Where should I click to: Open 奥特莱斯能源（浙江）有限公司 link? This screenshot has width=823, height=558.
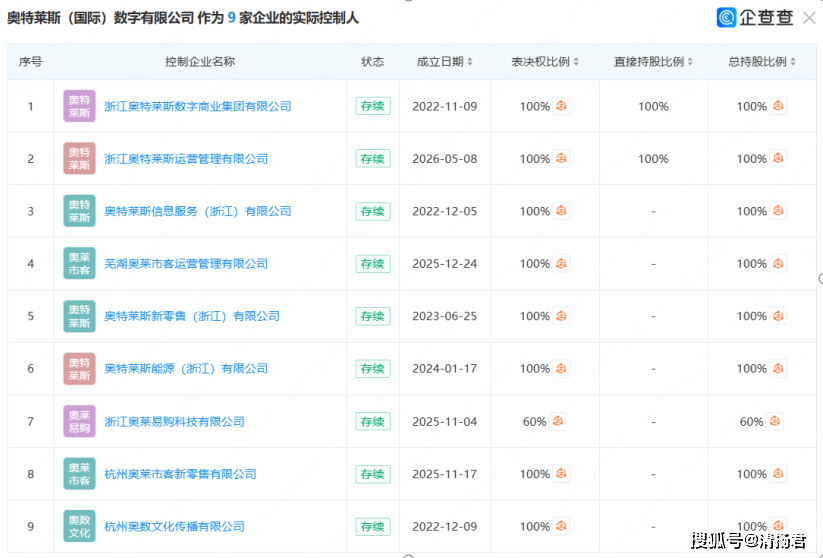pos(186,369)
